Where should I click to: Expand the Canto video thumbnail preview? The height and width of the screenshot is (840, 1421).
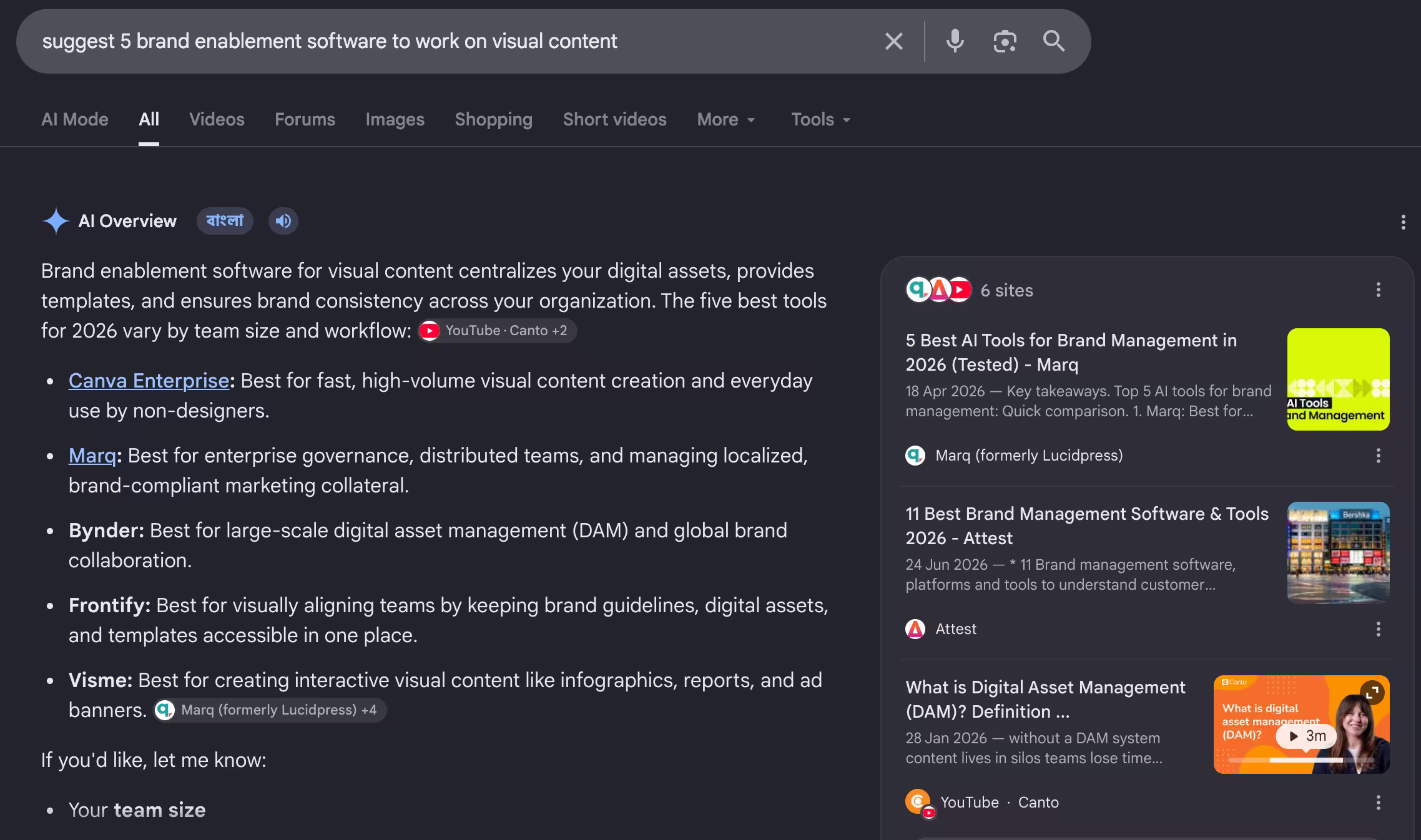(x=1372, y=692)
